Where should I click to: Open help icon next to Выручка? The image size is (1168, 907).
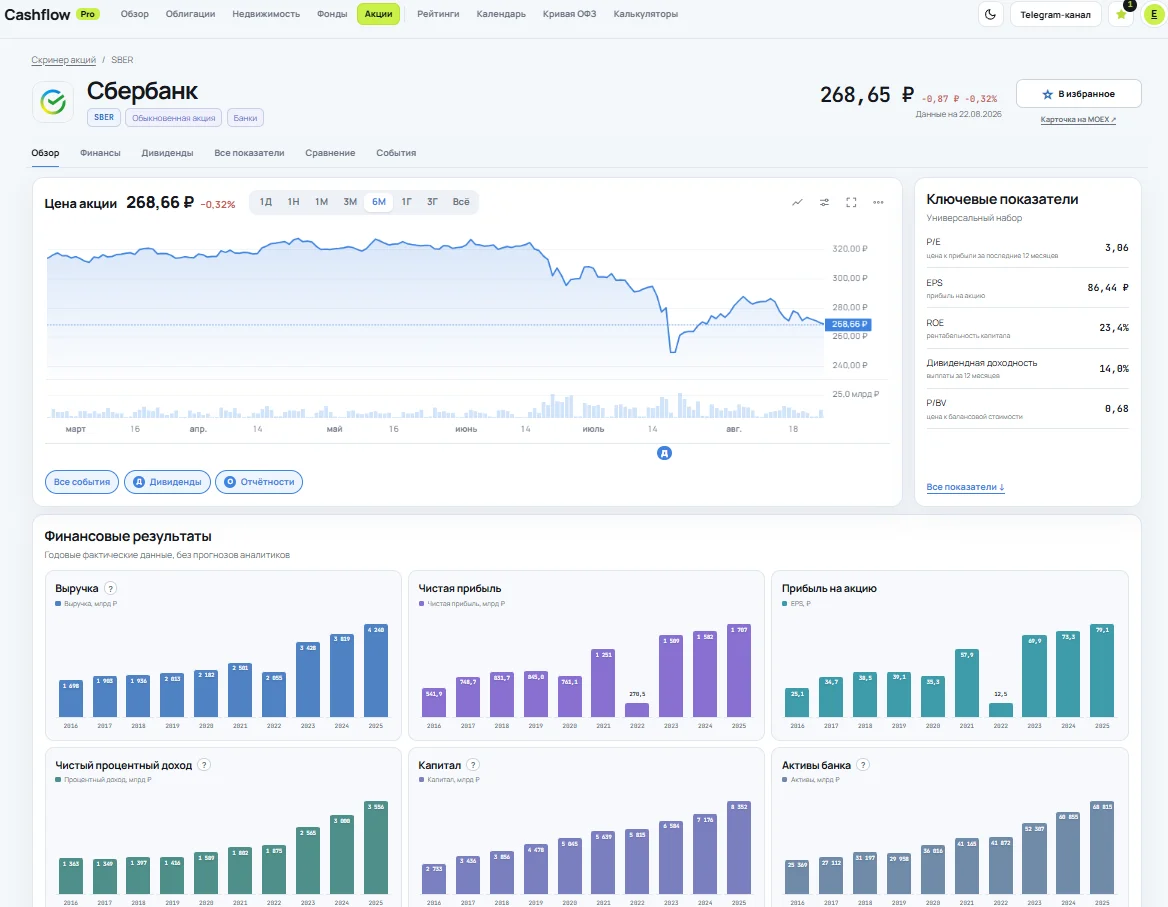[110, 588]
